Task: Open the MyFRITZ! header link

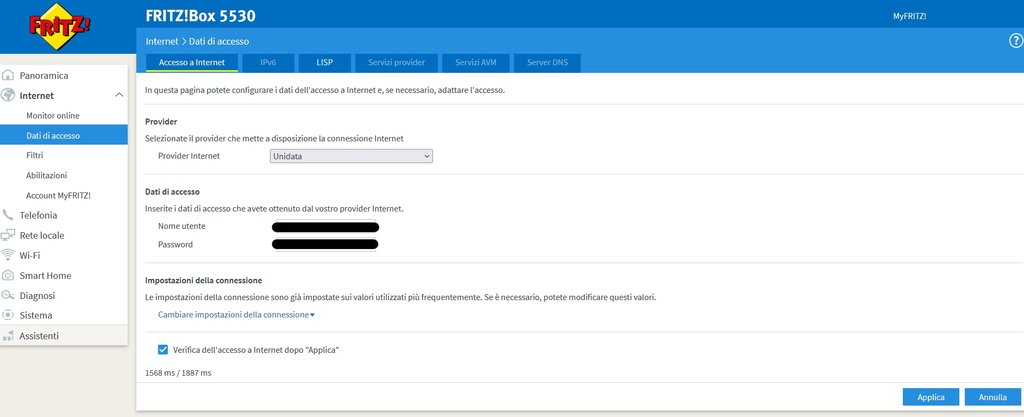Action: click(x=909, y=16)
